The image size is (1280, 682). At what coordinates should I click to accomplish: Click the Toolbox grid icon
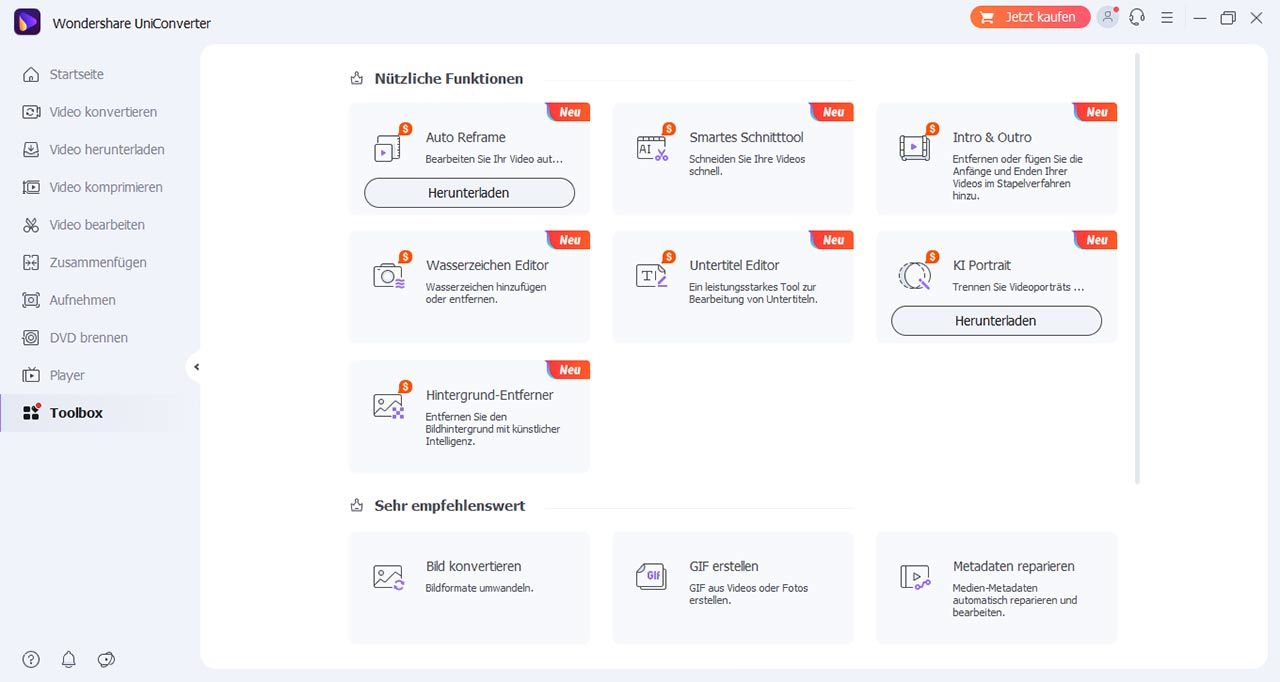click(31, 412)
